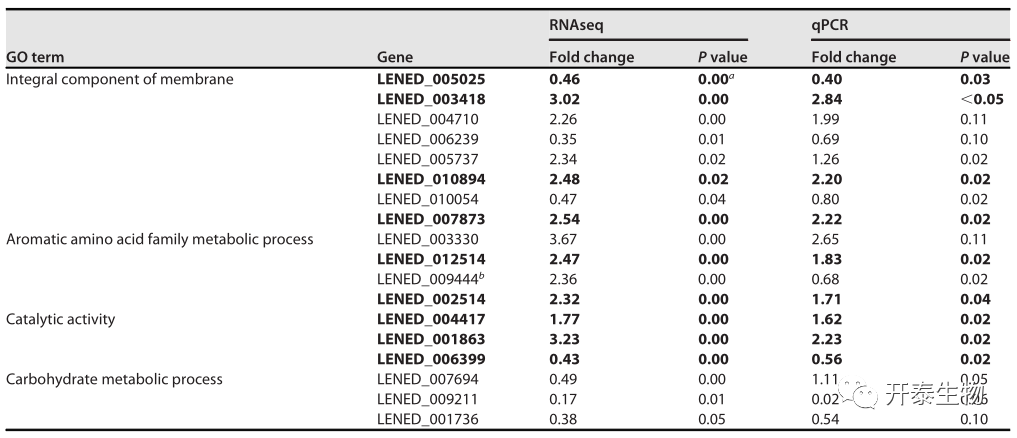Click the <0.05 qPCR P value cell
Viewport: 1017px width, 438px height.
(x=981, y=99)
